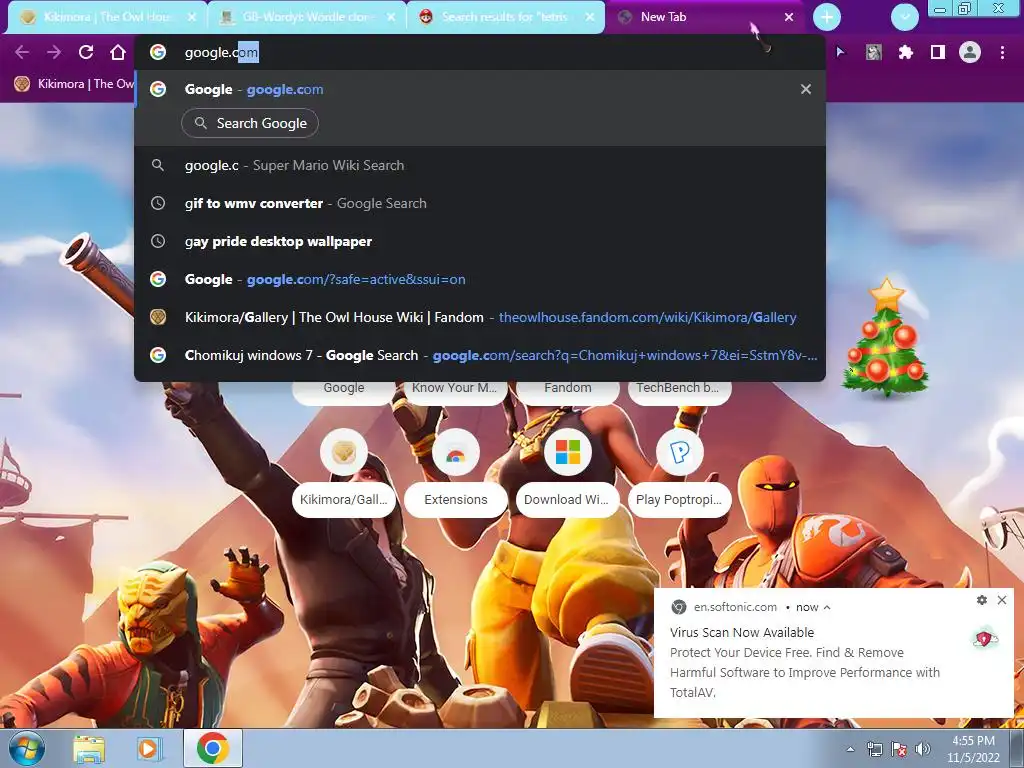Click the Download Wi... Microsoft logo icon
The height and width of the screenshot is (768, 1024).
point(568,452)
